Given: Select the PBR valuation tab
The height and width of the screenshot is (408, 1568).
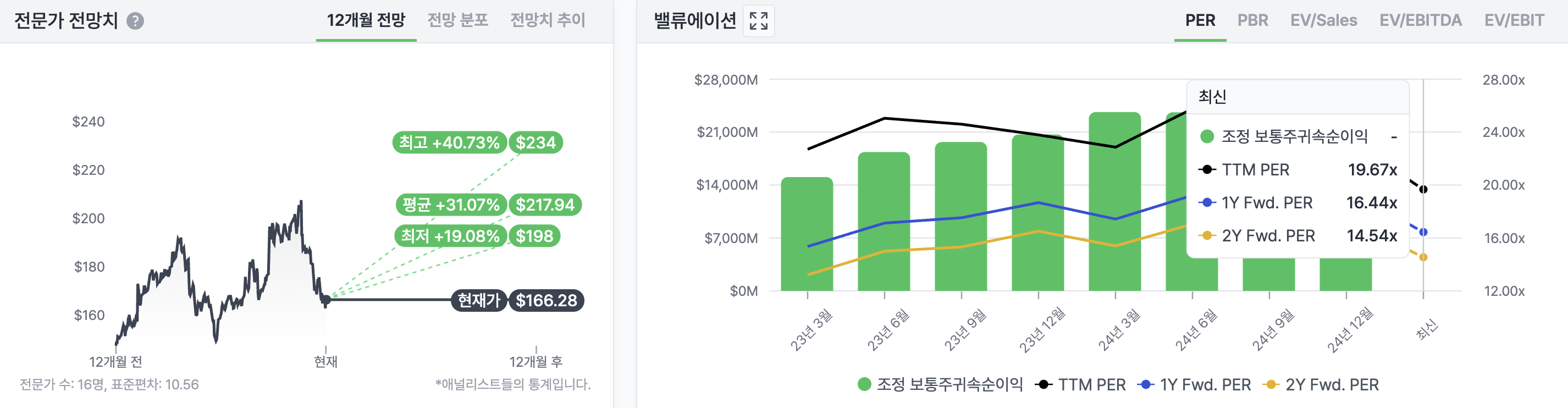Looking at the screenshot, I should click(x=1252, y=21).
